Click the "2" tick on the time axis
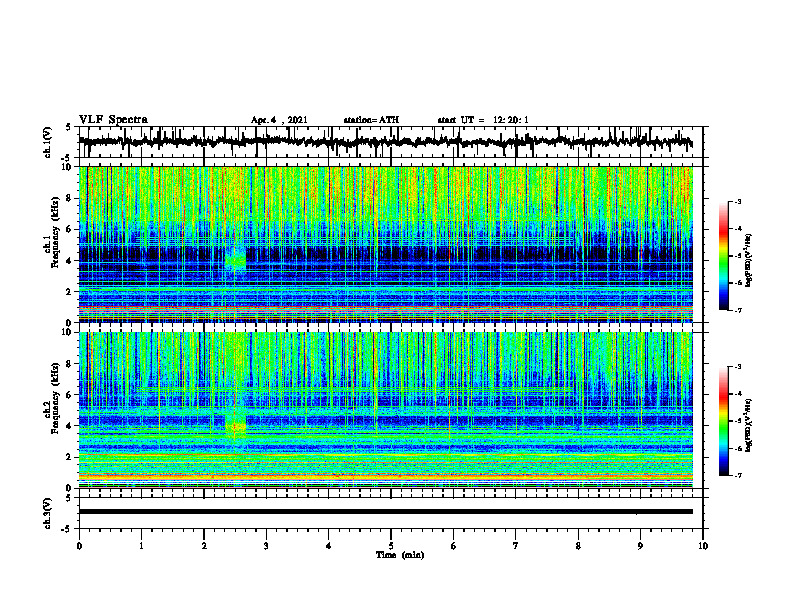This screenshot has width=792, height=612. click(x=204, y=546)
